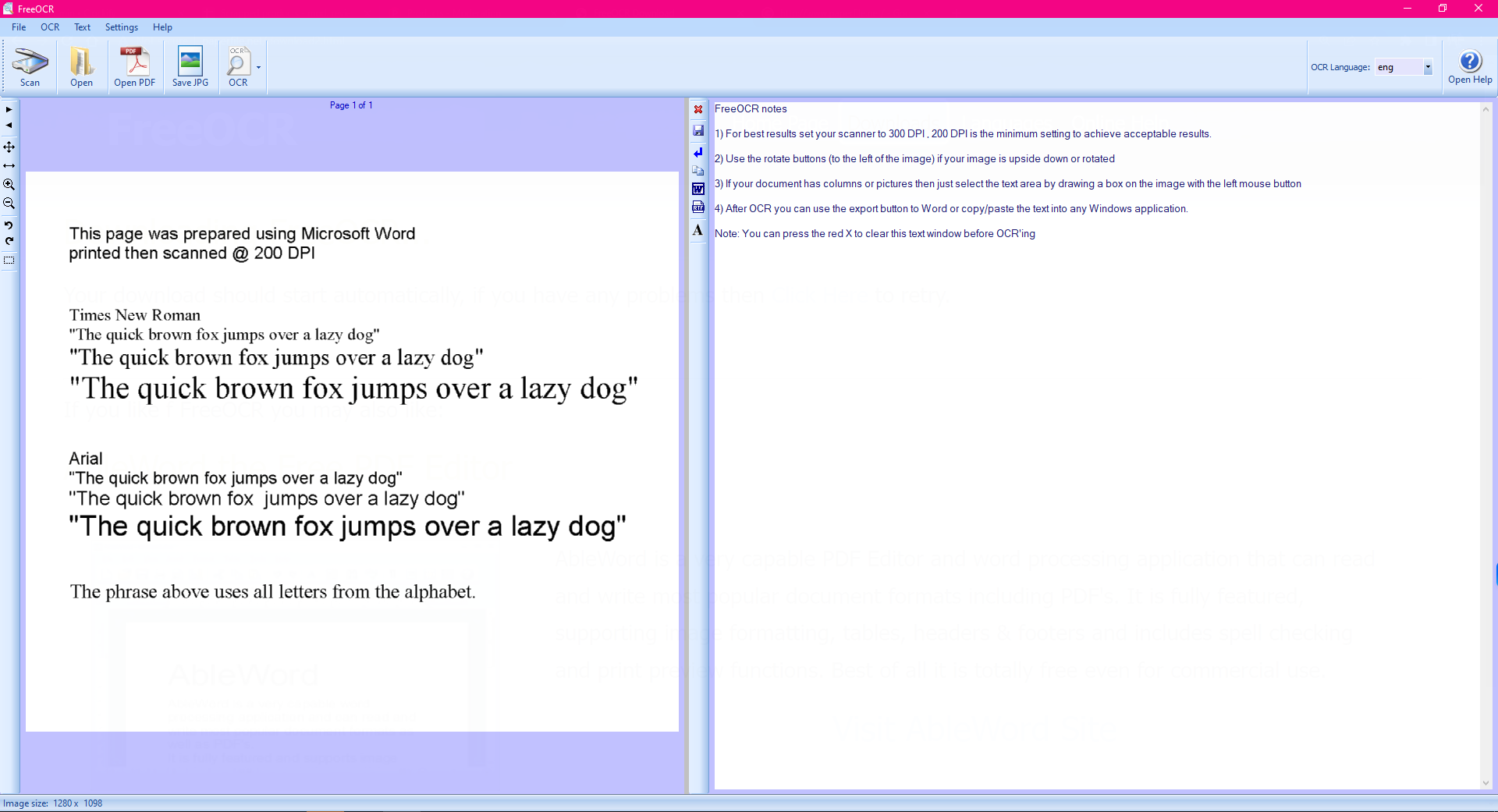Export text to Word icon

(x=698, y=189)
